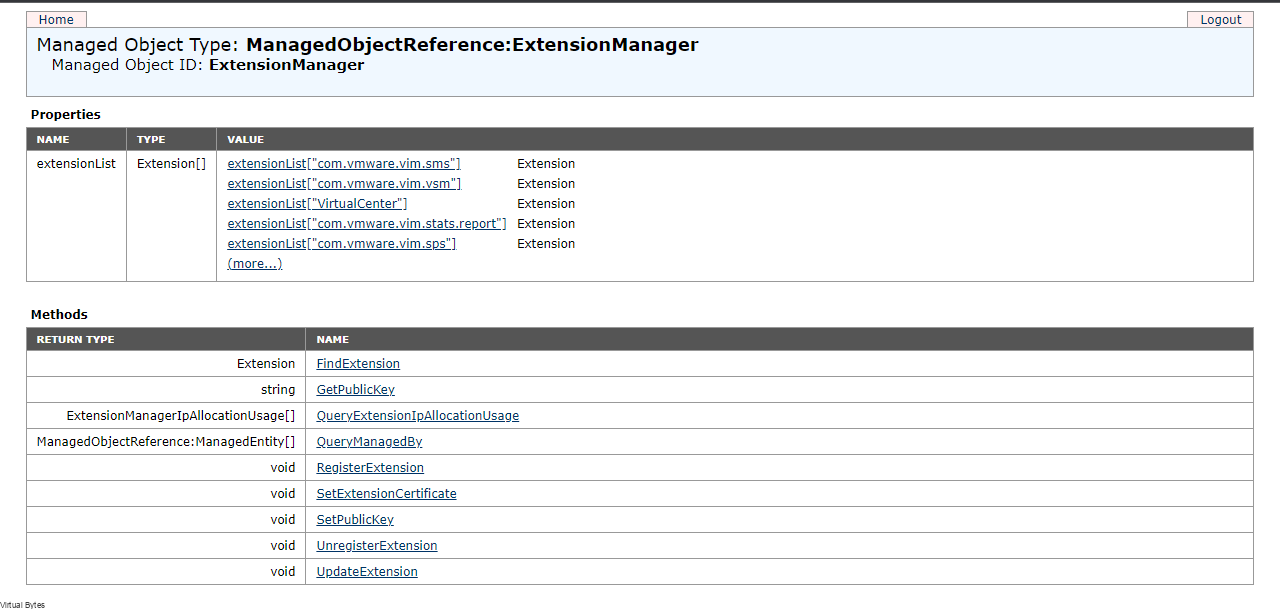Invoke the GetPublicKey method

point(354,389)
